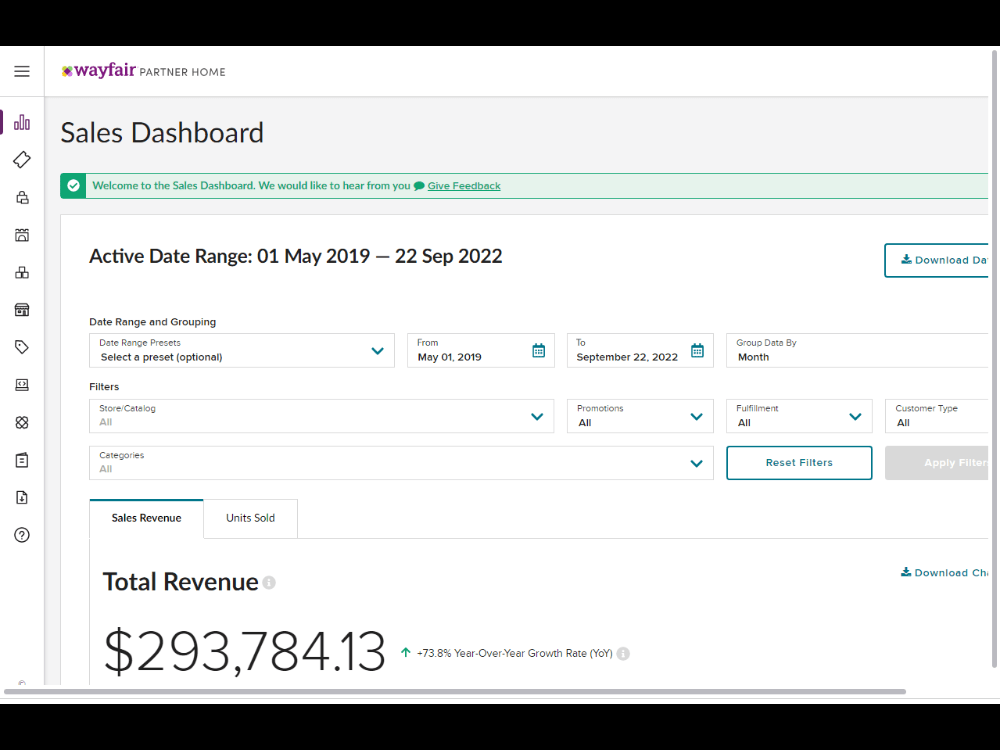Open the notepad document sidebar icon
The width and height of the screenshot is (1000, 750).
[x=22, y=460]
